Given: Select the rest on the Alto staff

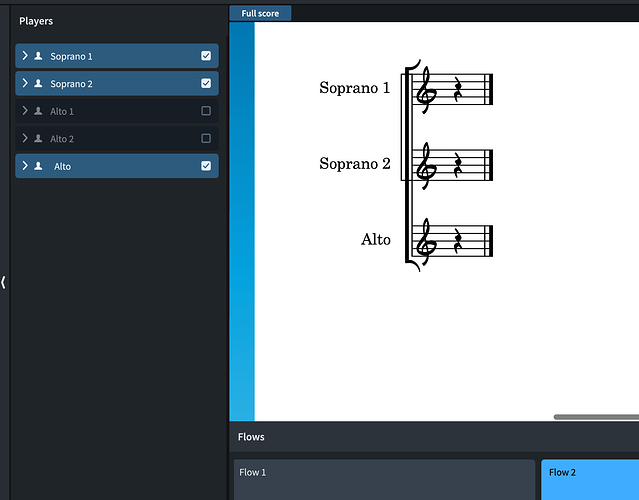Looking at the screenshot, I should point(458,242).
